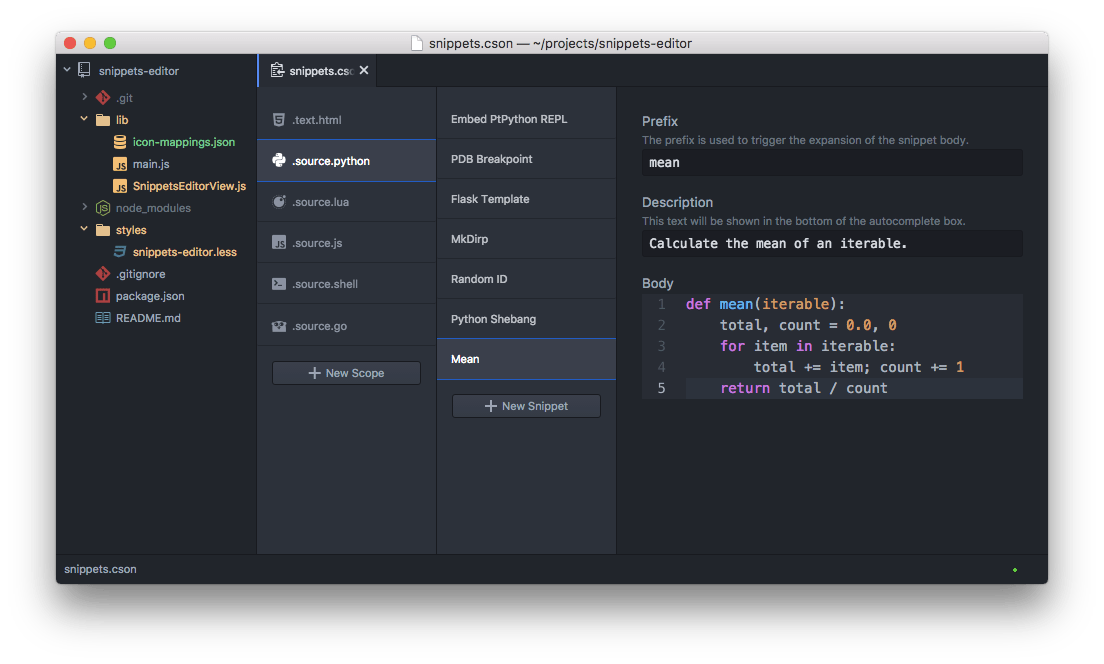Viewport: 1104px width, 664px height.
Task: Open the MkDirp snippet
Action: tap(526, 239)
